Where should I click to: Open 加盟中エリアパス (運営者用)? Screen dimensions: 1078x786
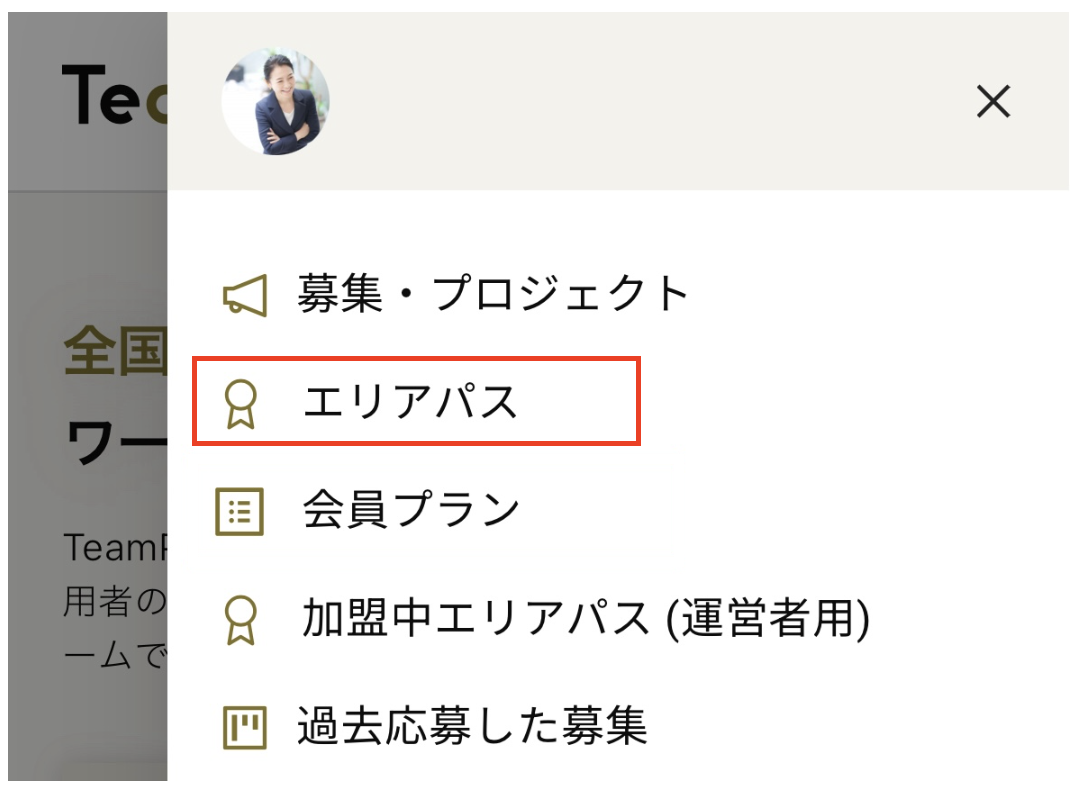(585, 620)
